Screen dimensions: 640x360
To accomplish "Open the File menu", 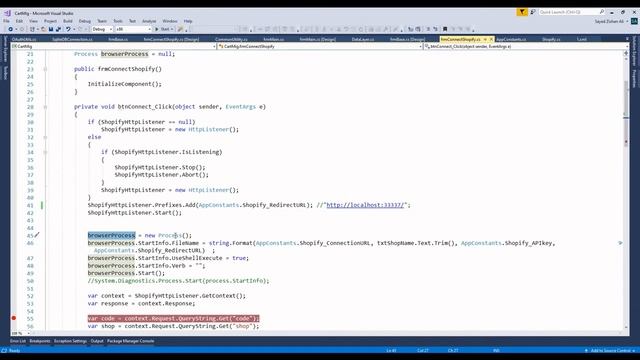I will 7,21.
